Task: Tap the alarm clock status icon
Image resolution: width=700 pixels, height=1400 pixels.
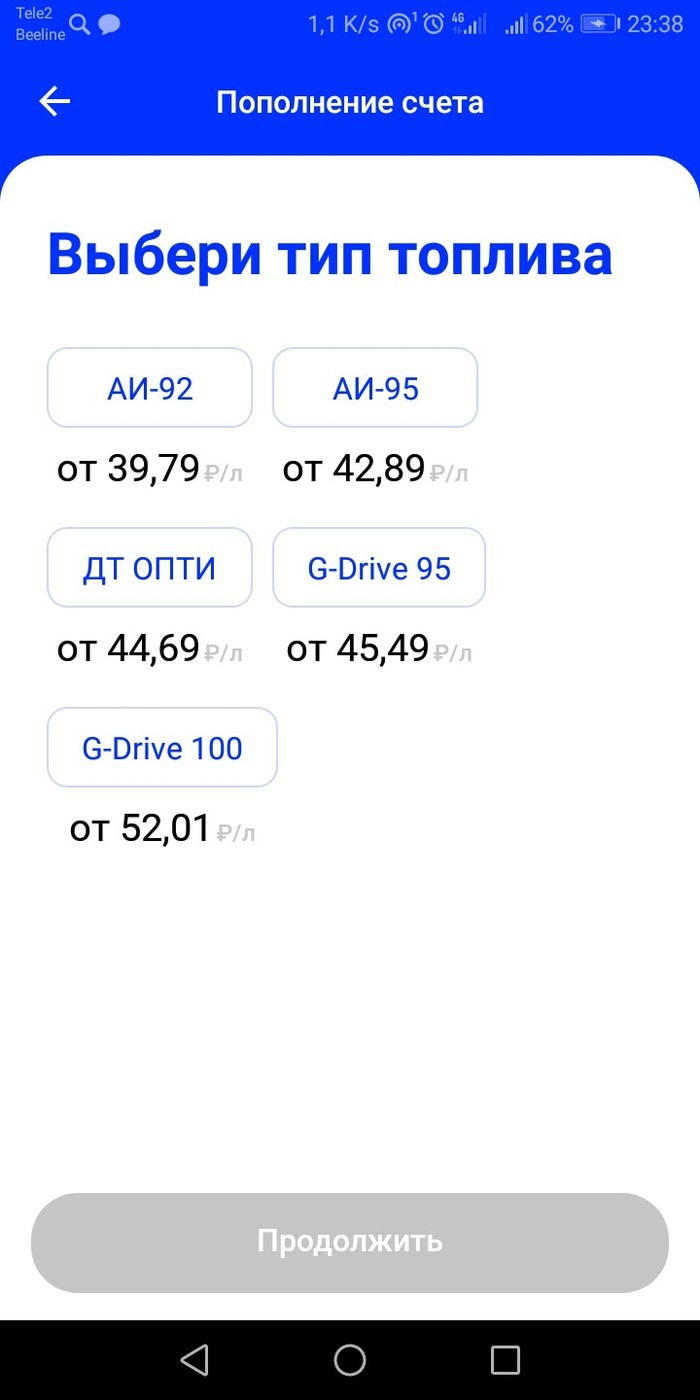Action: click(433, 24)
